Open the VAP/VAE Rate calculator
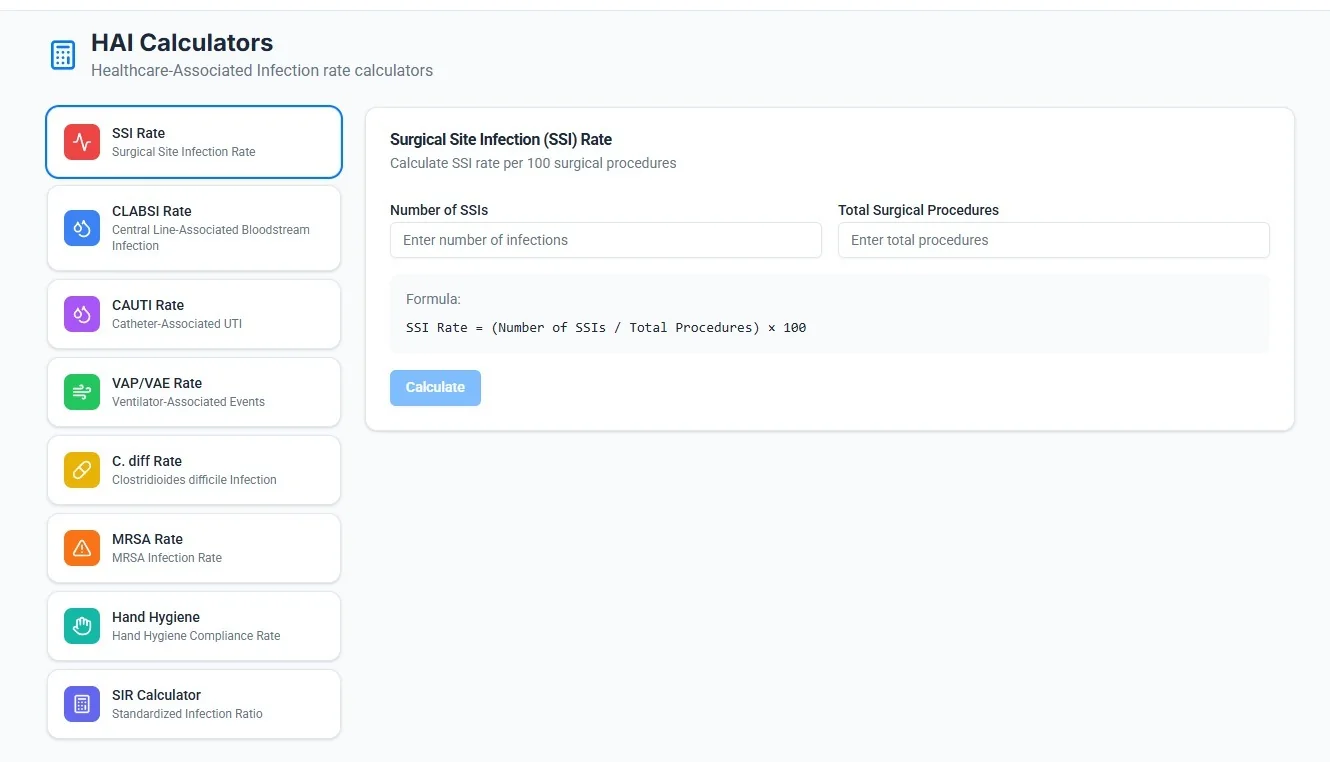This screenshot has height=762, width=1330. pos(194,392)
